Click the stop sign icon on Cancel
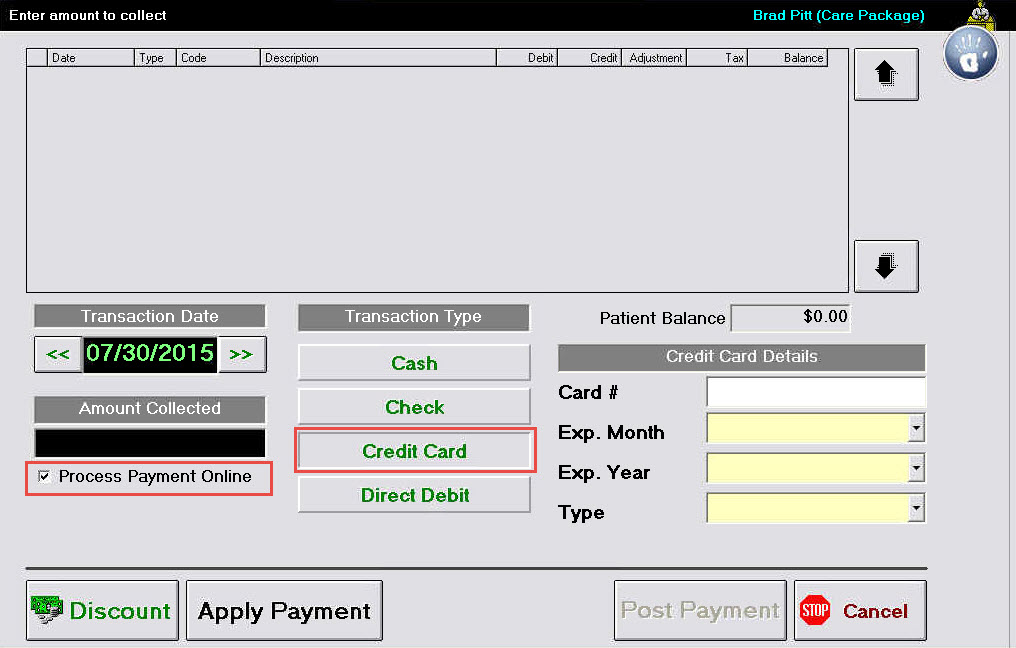Viewport: 1016px width, 648px height. (x=814, y=610)
